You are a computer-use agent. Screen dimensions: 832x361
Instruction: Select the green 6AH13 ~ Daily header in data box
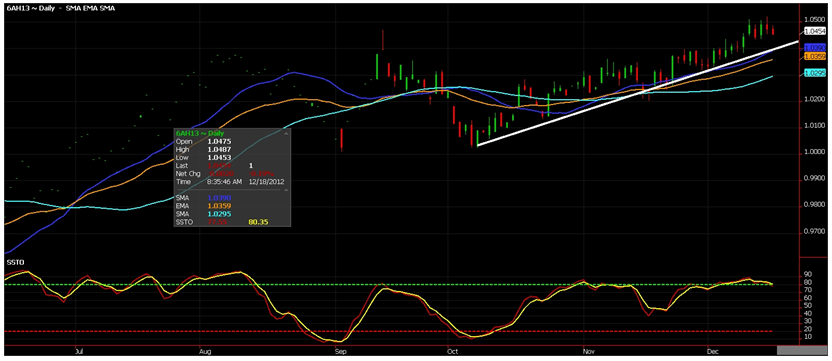pyautogui.click(x=200, y=133)
